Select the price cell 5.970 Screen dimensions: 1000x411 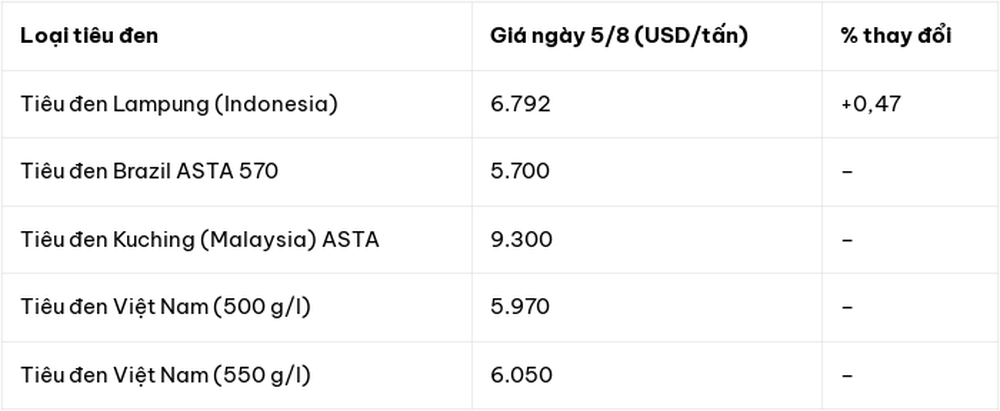coord(520,308)
